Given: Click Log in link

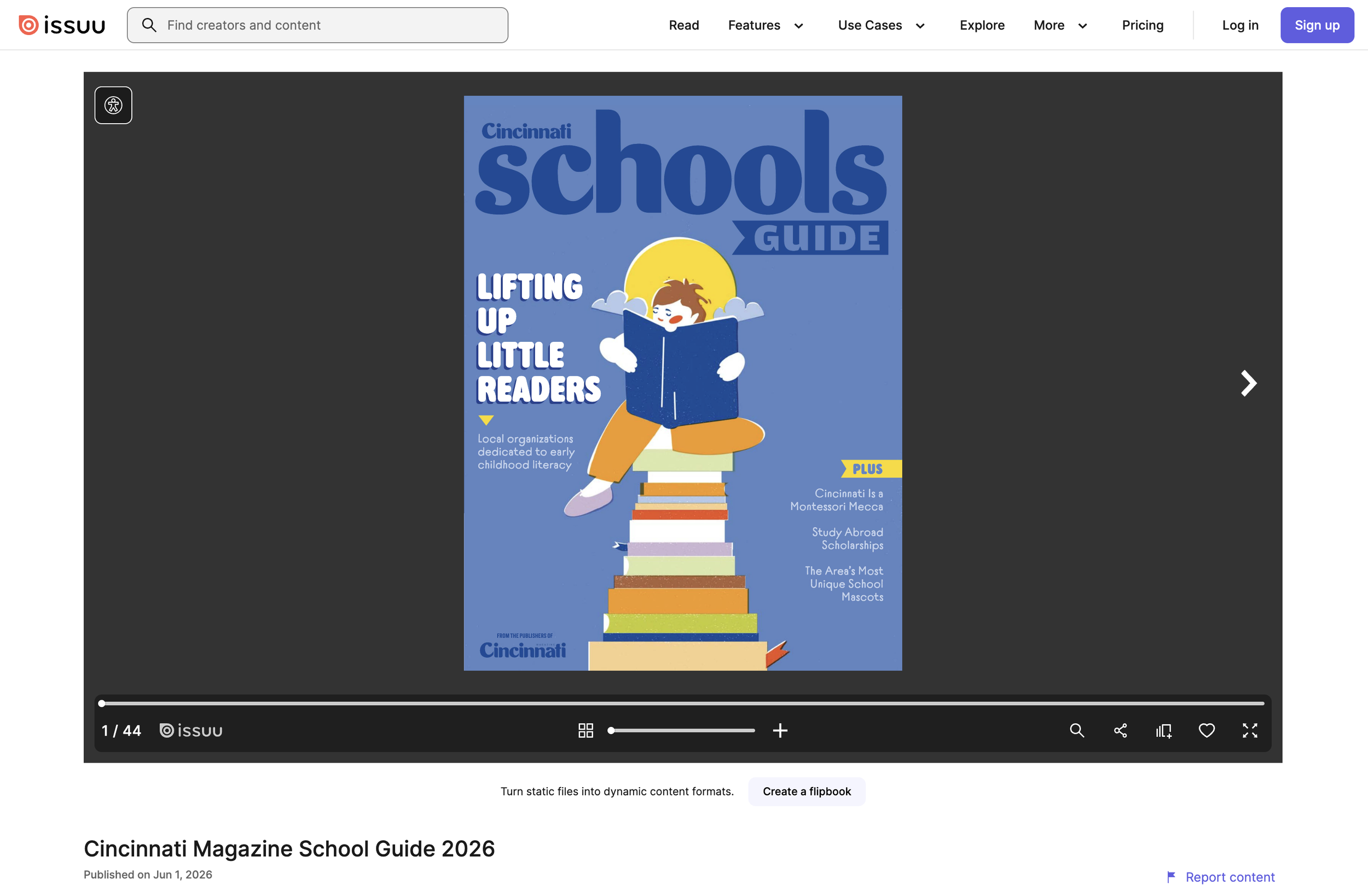Looking at the screenshot, I should 1241,25.
